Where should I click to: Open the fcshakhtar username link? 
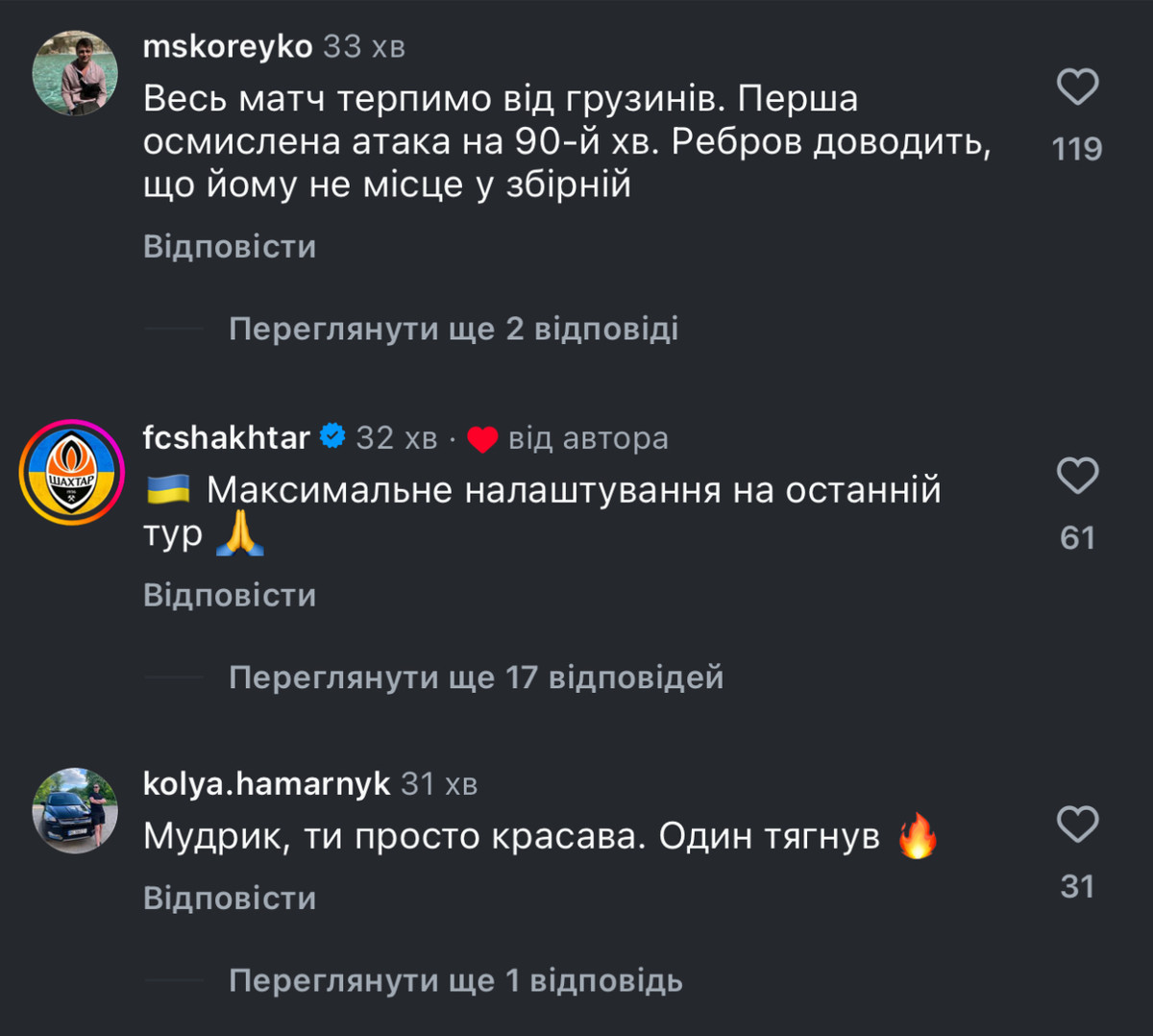coord(226,437)
